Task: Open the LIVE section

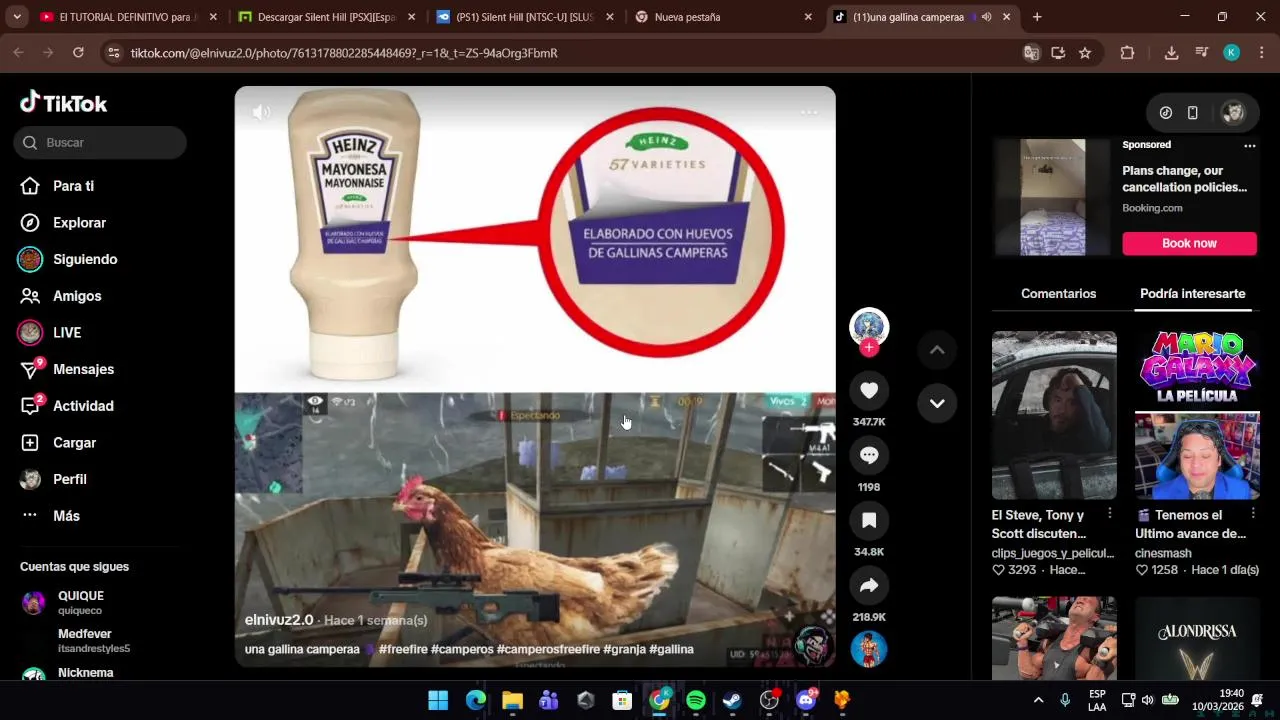Action: coord(52,333)
